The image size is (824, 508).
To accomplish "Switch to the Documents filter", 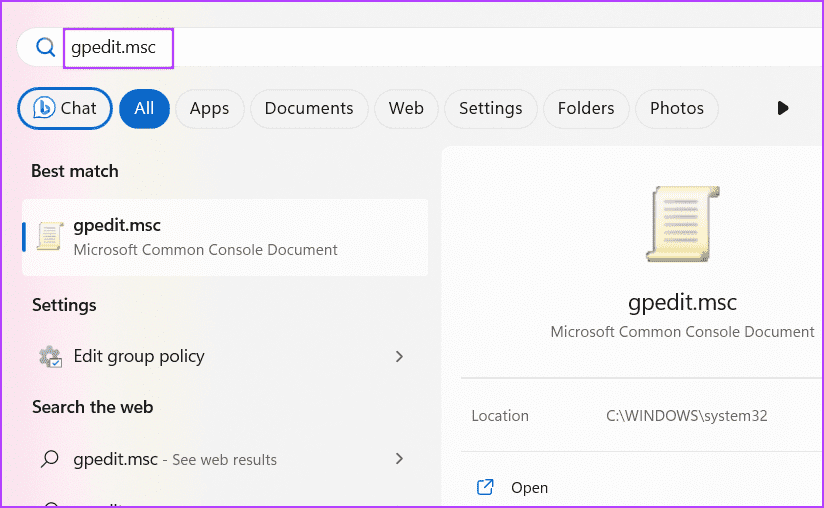I will coord(309,108).
